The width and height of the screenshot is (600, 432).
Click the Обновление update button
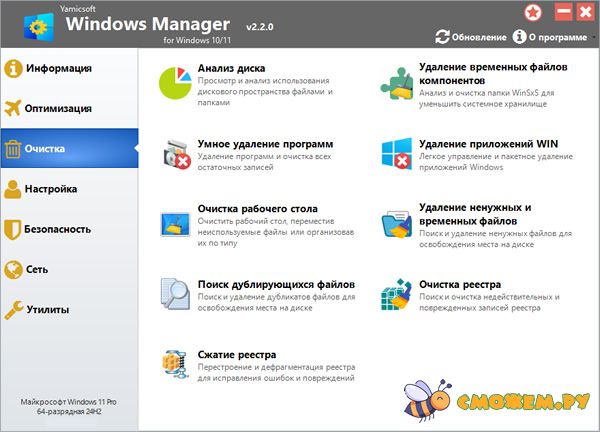[471, 37]
